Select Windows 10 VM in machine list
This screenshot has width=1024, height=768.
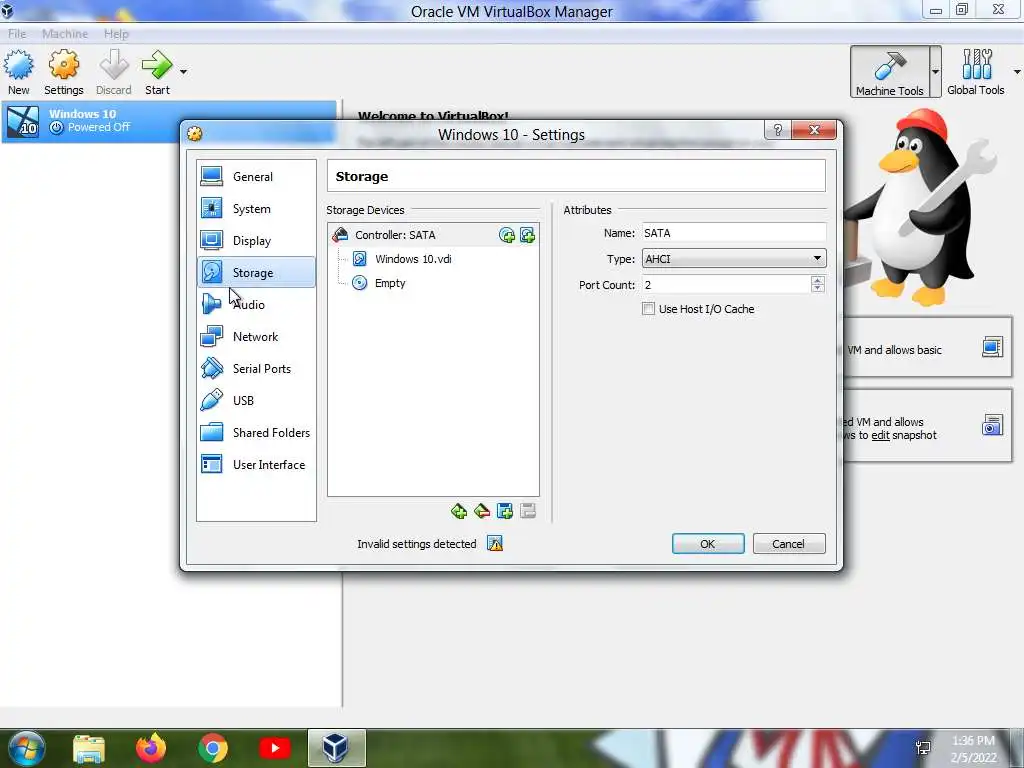point(169,121)
